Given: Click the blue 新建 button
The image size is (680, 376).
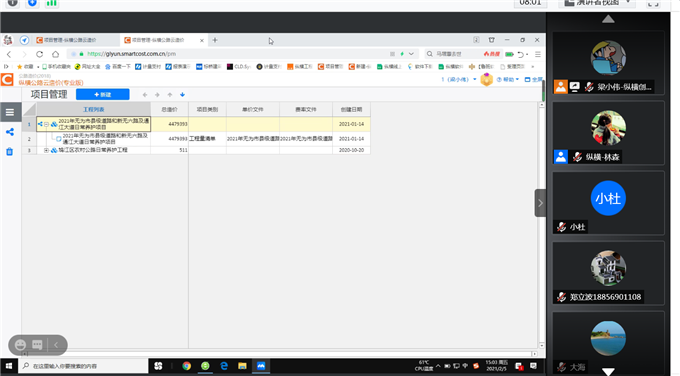Looking at the screenshot, I should click(103, 95).
